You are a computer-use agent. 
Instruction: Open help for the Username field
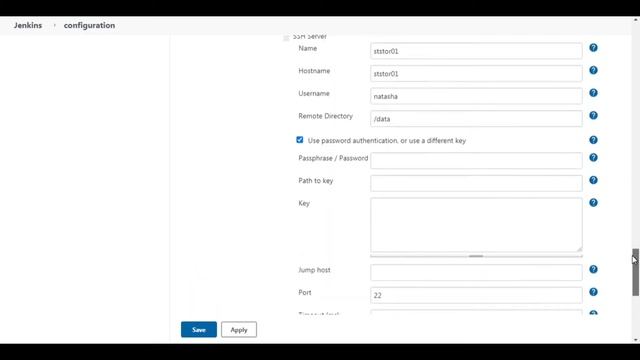(x=593, y=93)
